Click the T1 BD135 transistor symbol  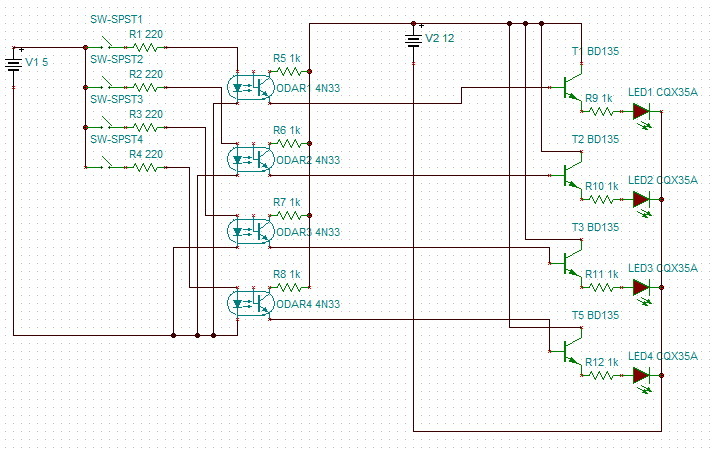pos(572,88)
